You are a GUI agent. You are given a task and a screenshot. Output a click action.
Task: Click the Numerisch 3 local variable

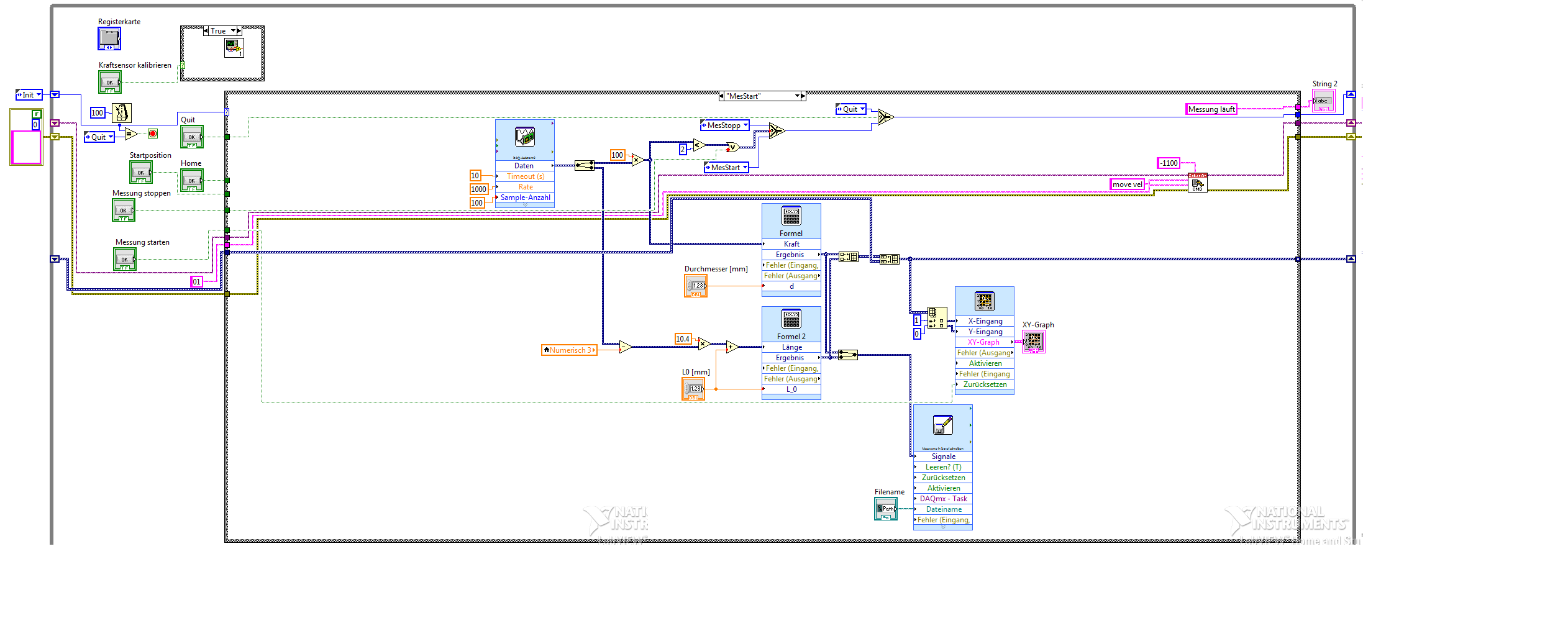tap(569, 350)
